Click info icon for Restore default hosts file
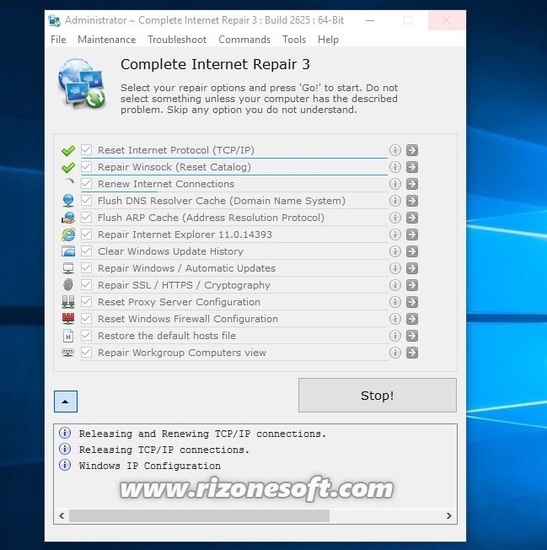Viewport: 547px width, 550px height. (x=395, y=336)
